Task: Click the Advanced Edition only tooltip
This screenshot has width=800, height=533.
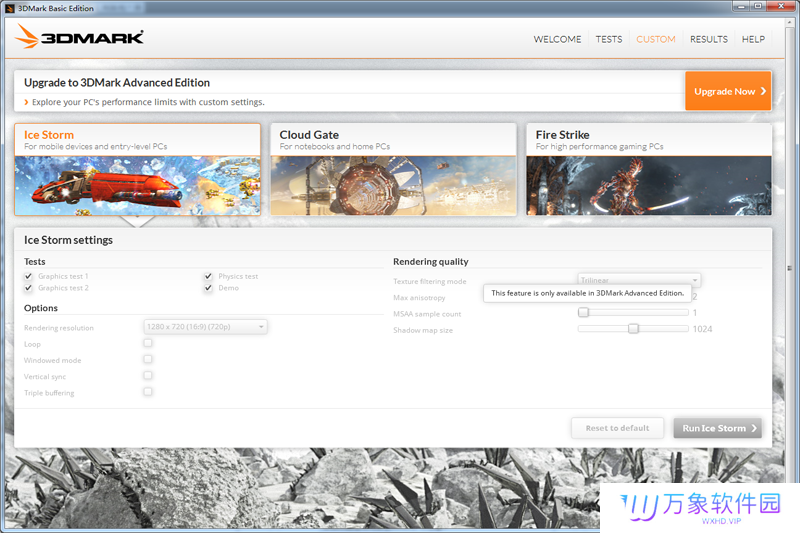Action: pos(587,293)
